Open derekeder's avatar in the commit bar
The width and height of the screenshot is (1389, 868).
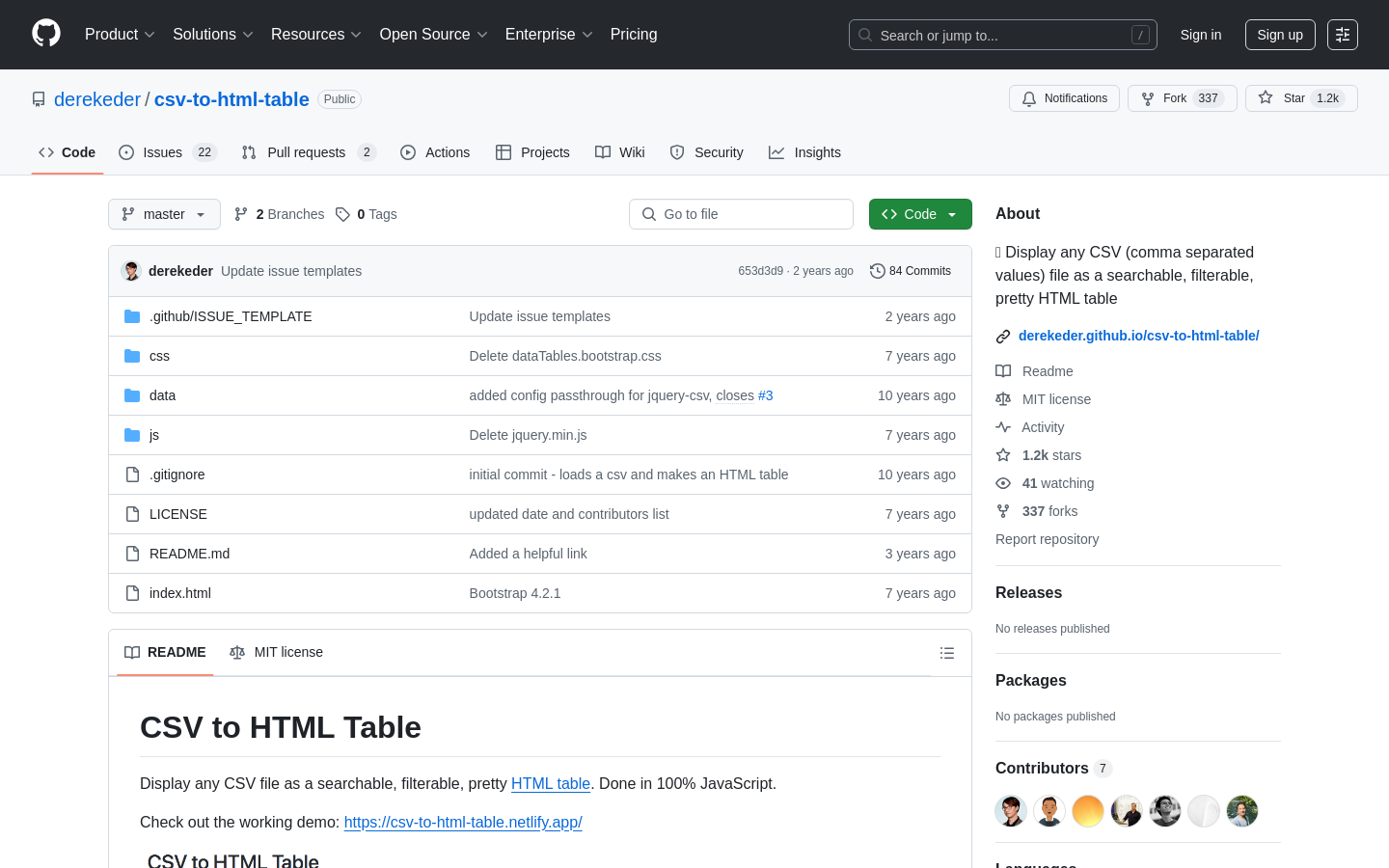coord(131,271)
